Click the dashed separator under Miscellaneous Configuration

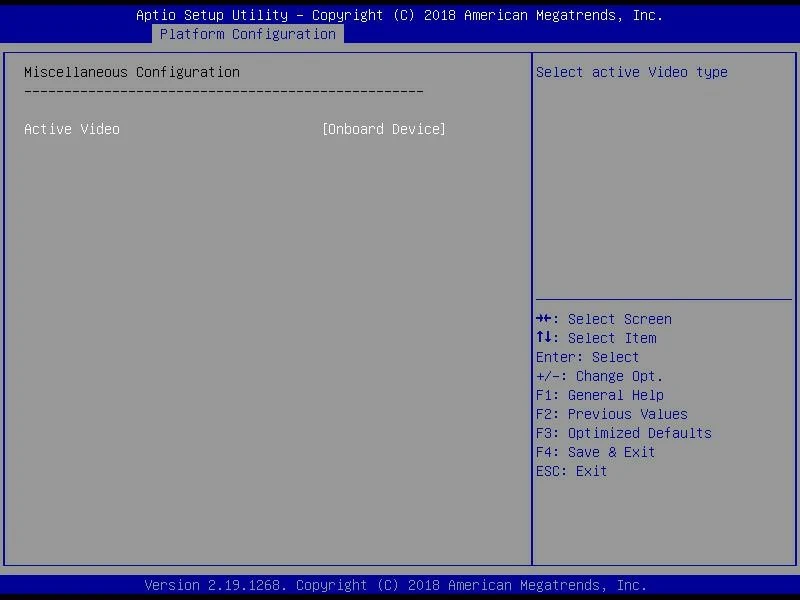pyautogui.click(x=223, y=91)
